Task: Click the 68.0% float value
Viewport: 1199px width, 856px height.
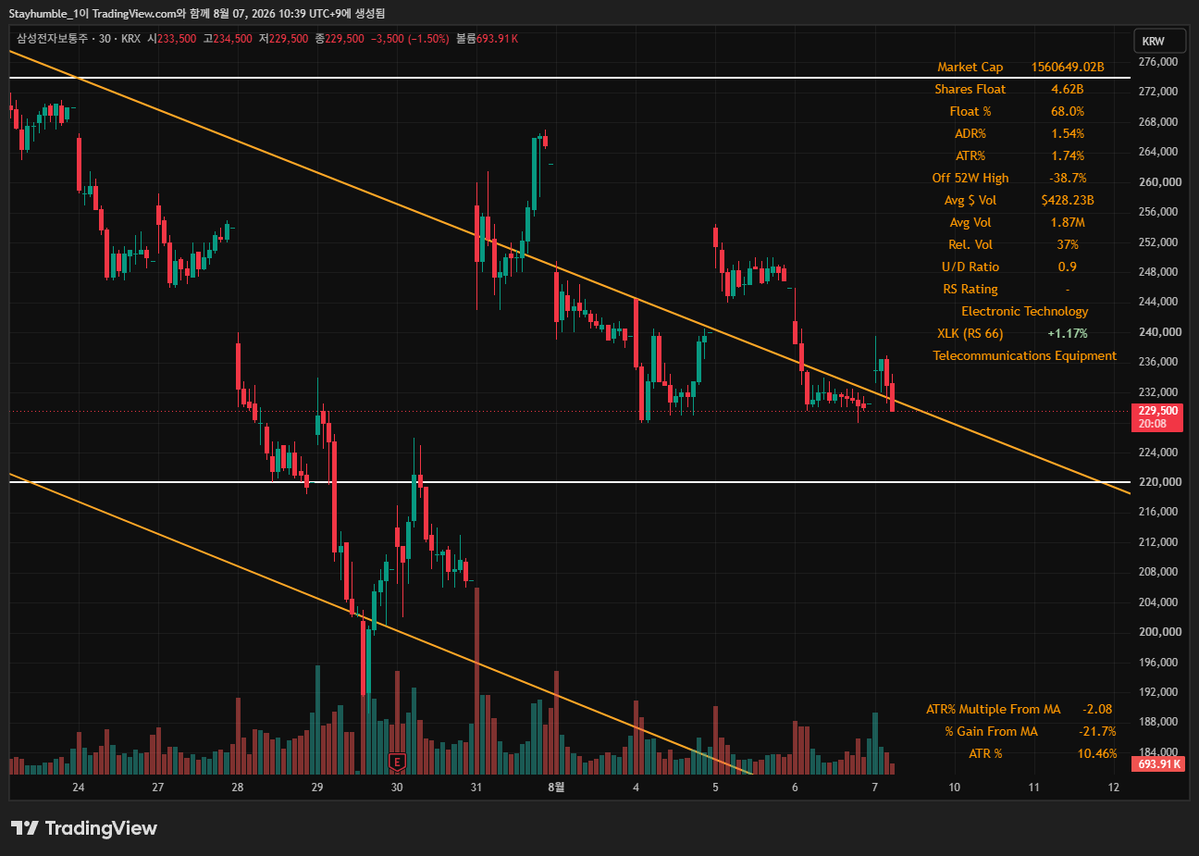Action: [x=1067, y=111]
